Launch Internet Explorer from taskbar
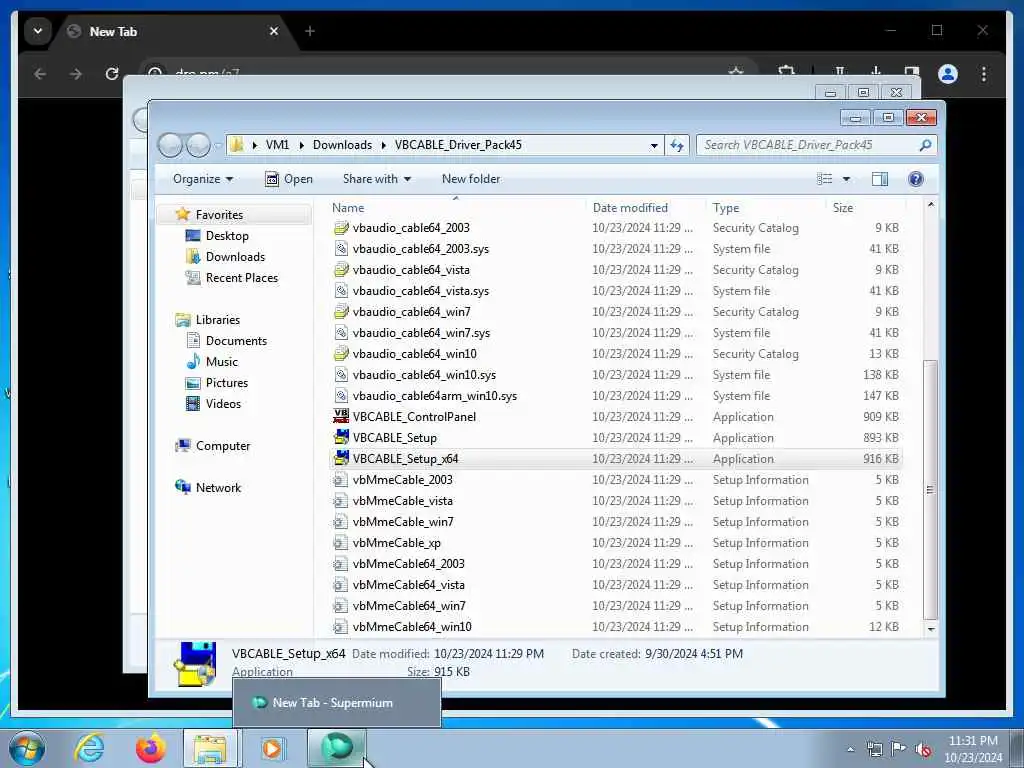 pyautogui.click(x=89, y=748)
